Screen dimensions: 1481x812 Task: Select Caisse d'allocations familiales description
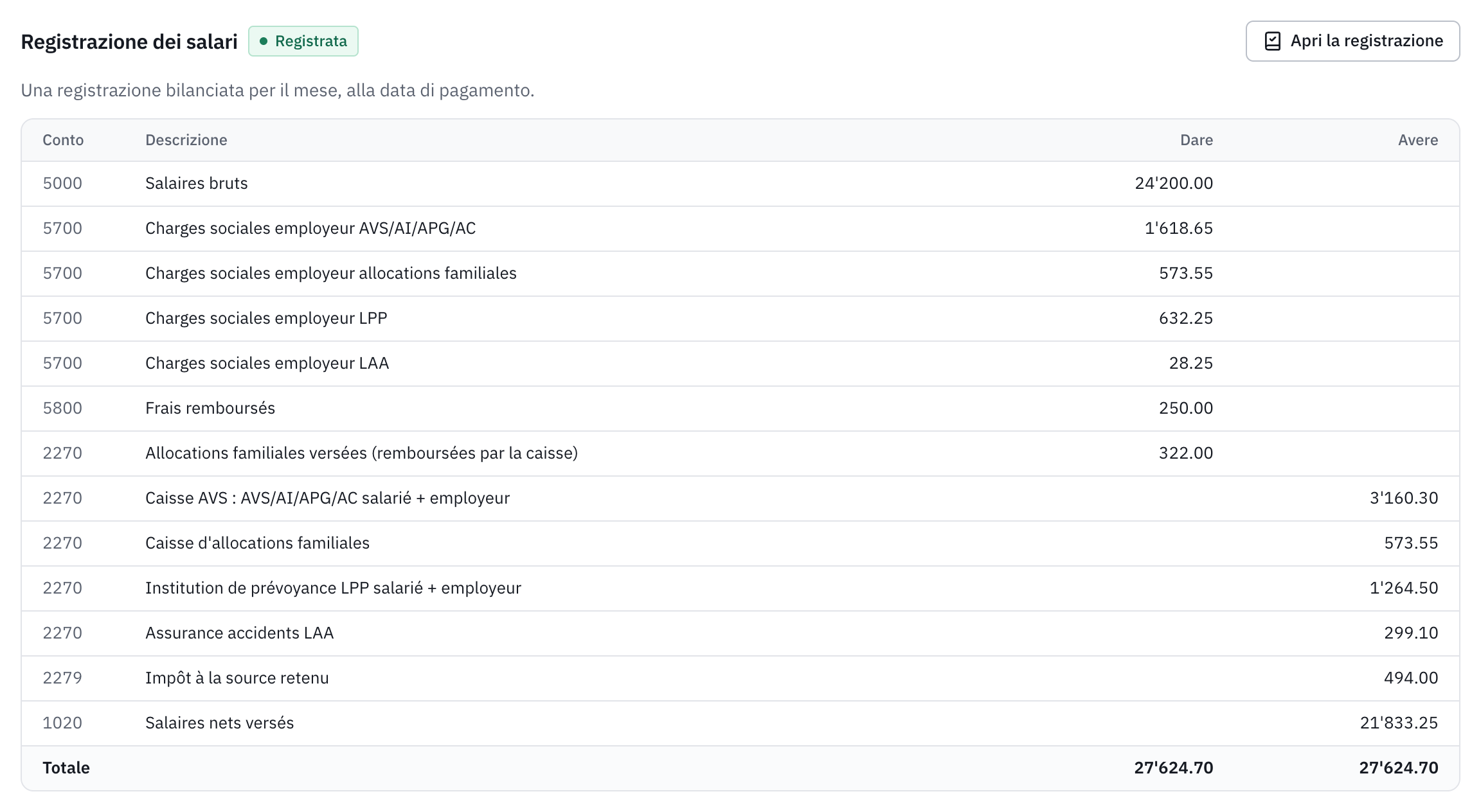(257, 543)
